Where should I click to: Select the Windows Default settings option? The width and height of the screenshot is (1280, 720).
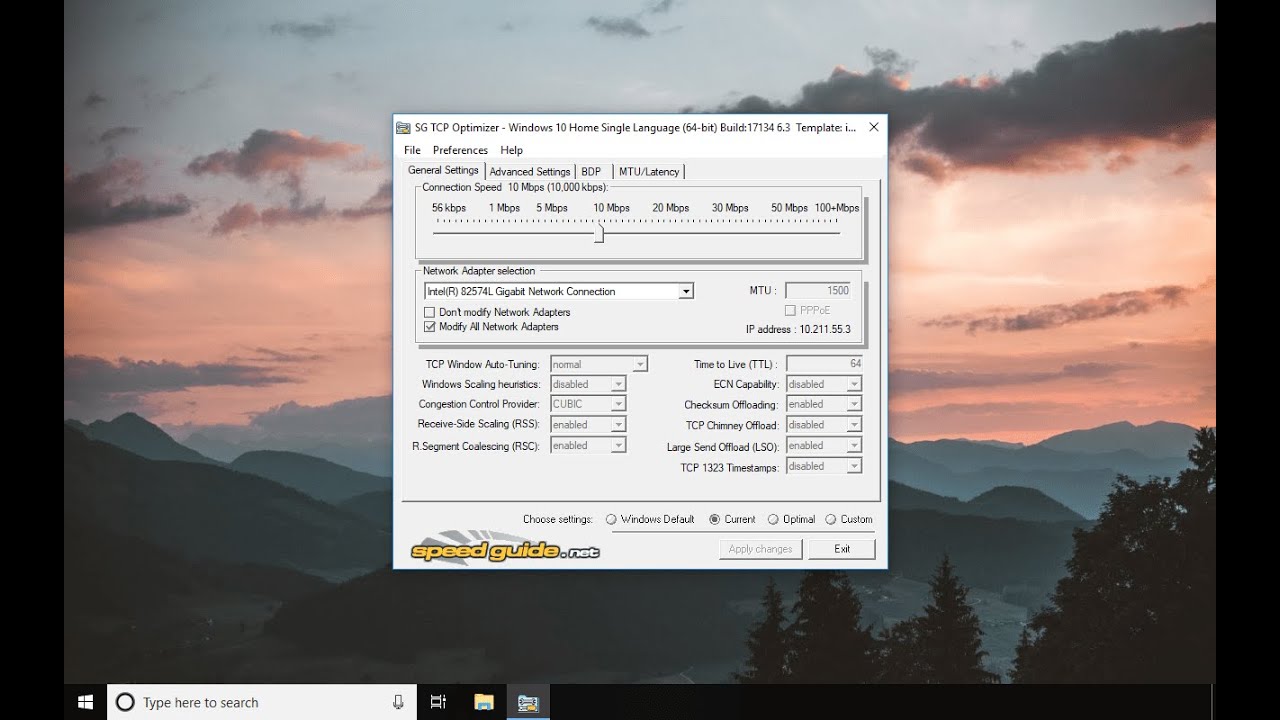611,519
